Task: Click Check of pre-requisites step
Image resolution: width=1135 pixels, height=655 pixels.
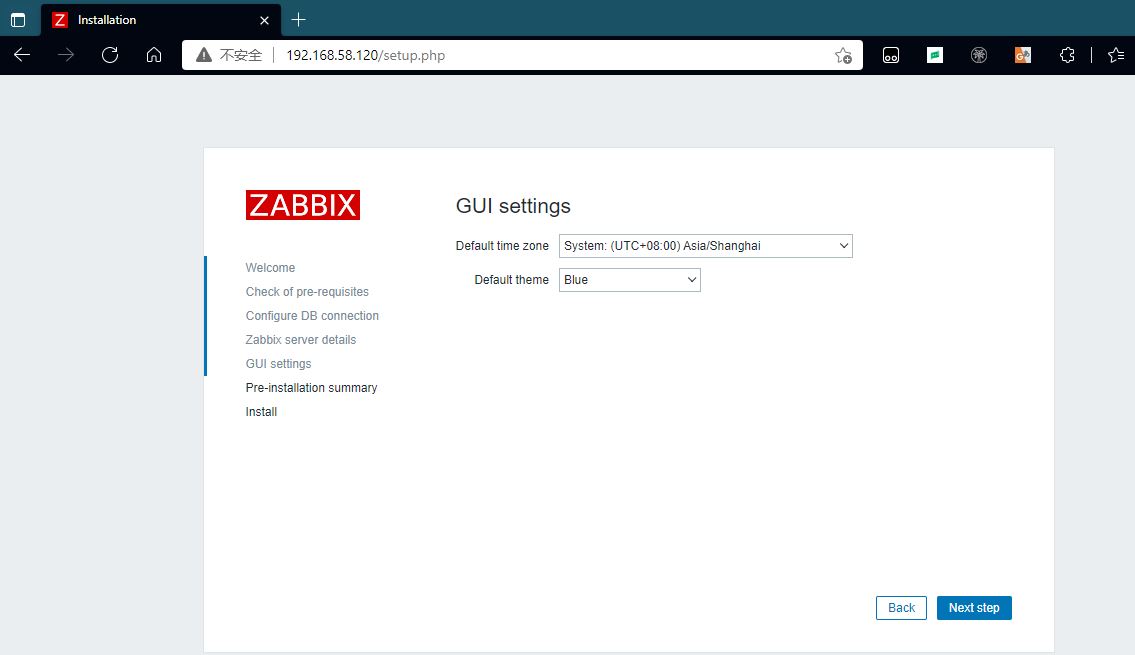Action: click(x=307, y=292)
